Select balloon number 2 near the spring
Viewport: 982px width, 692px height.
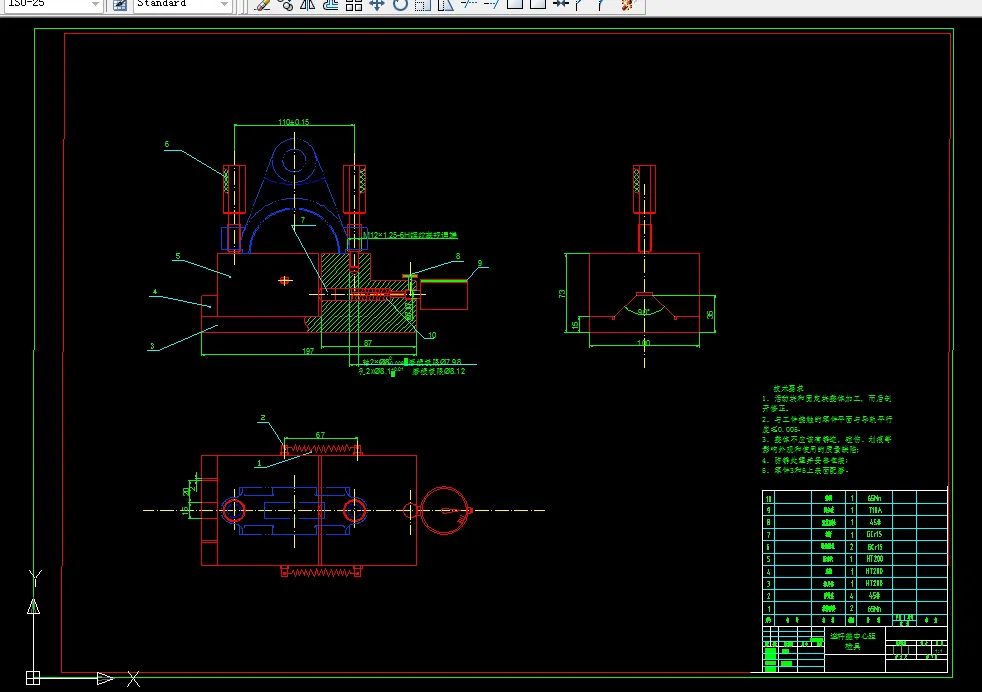pyautogui.click(x=262, y=418)
